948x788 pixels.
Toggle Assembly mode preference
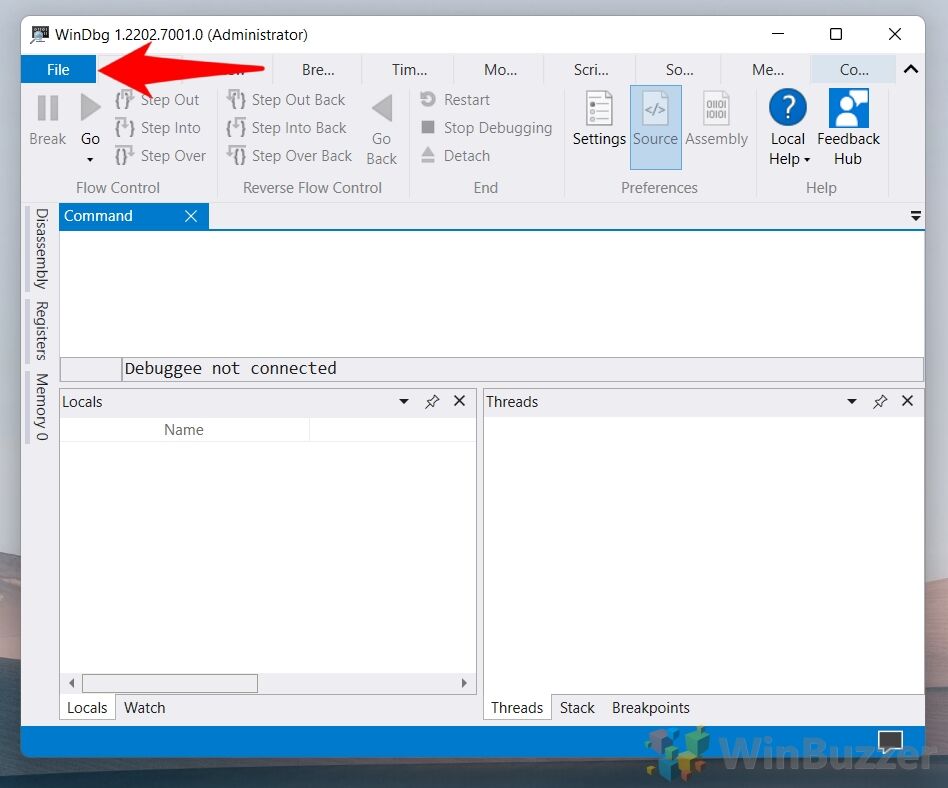(x=716, y=119)
